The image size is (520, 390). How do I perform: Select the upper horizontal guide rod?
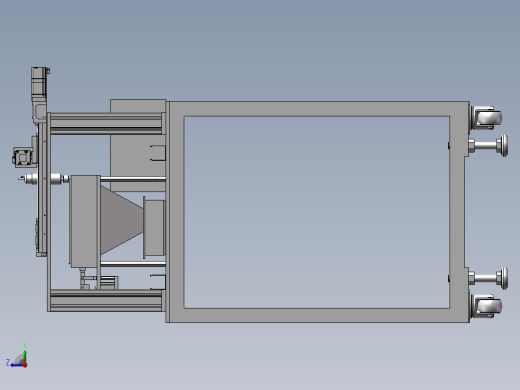[x=133, y=179]
